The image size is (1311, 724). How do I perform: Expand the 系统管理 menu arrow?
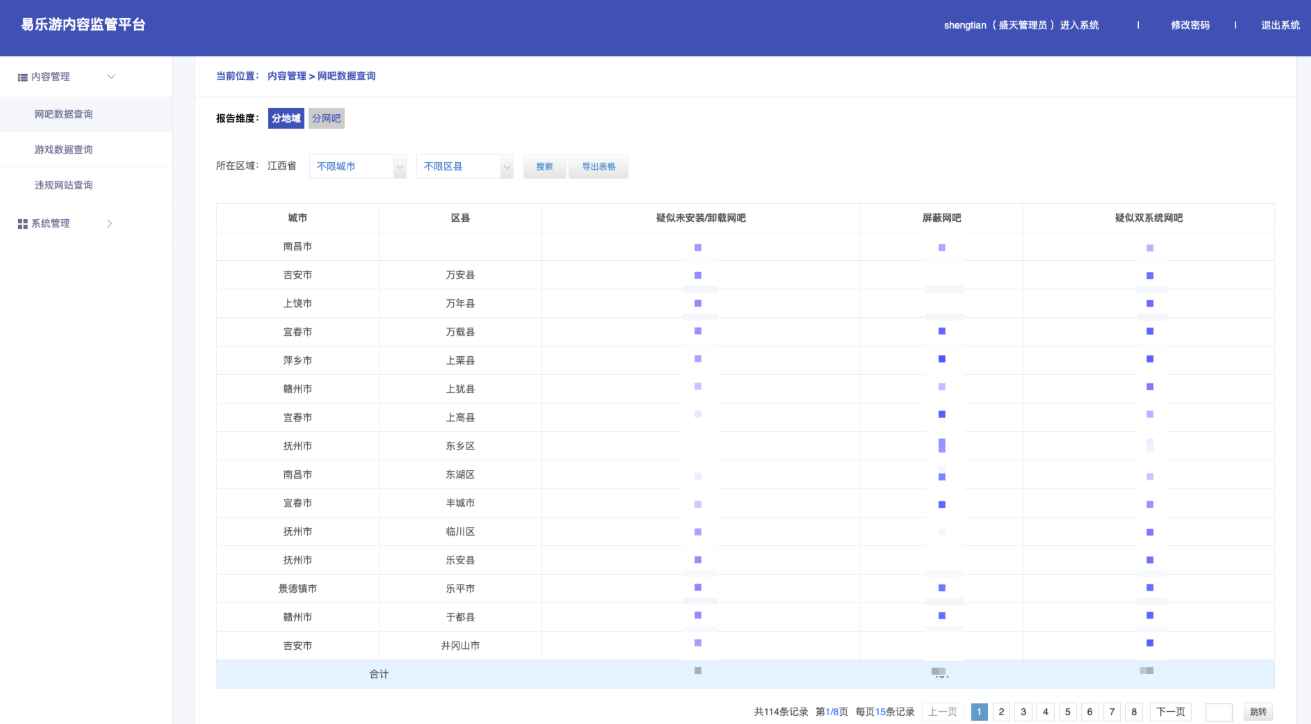(110, 224)
